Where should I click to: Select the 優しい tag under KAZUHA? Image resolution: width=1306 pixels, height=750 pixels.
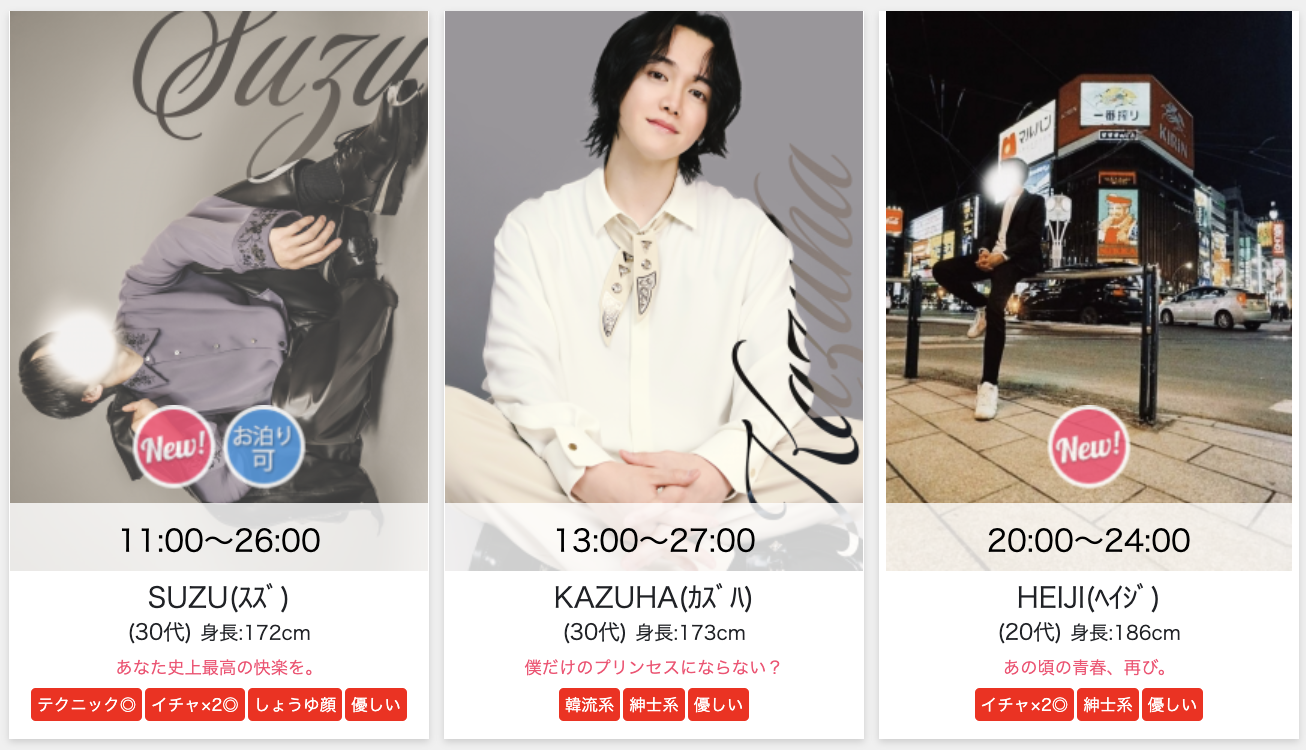tap(718, 705)
